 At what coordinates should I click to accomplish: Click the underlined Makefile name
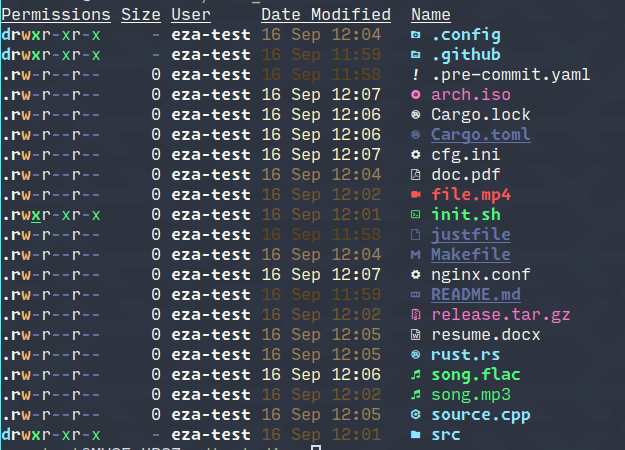pyautogui.click(x=471, y=255)
